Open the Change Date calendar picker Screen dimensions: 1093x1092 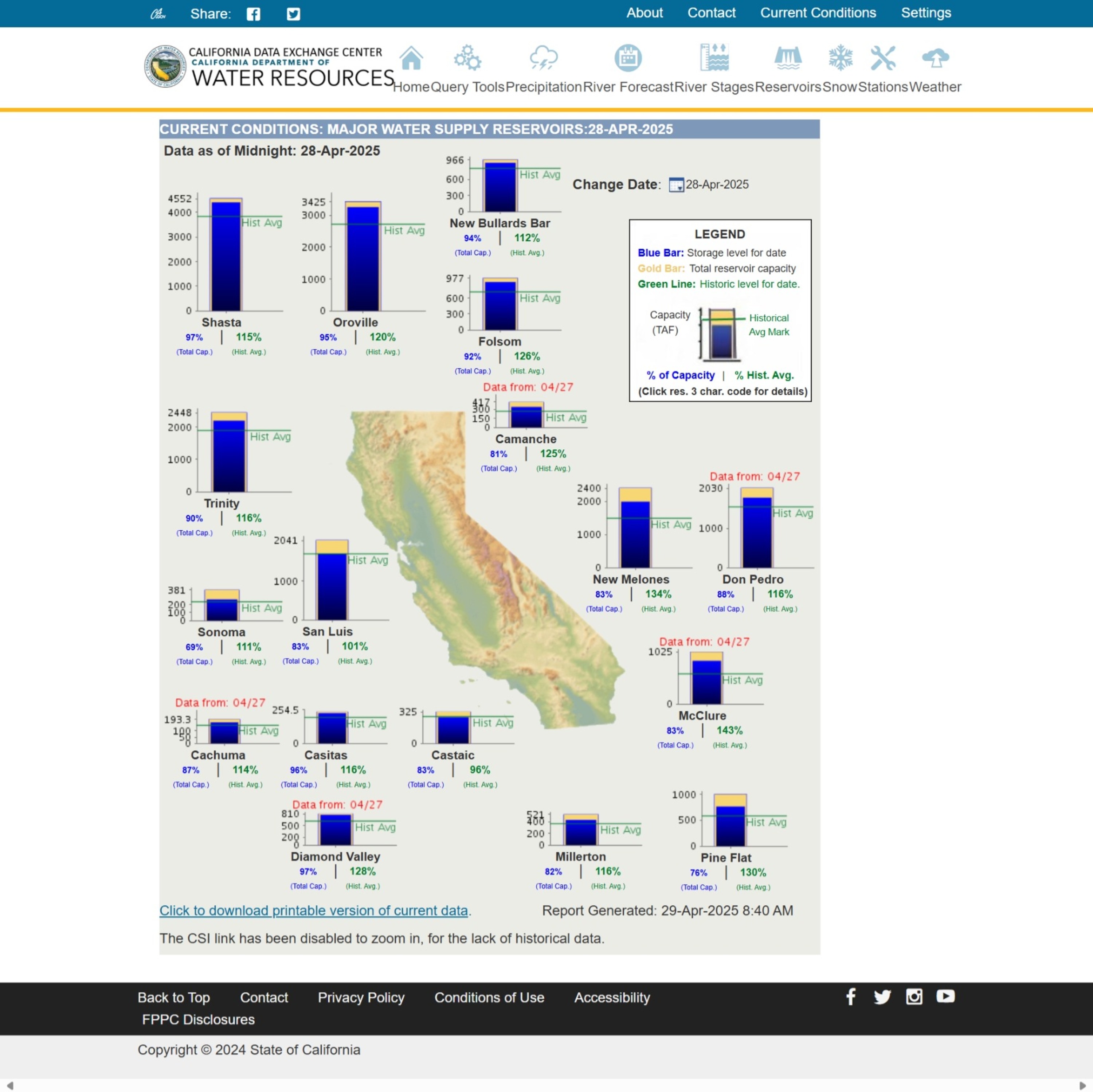click(x=676, y=184)
